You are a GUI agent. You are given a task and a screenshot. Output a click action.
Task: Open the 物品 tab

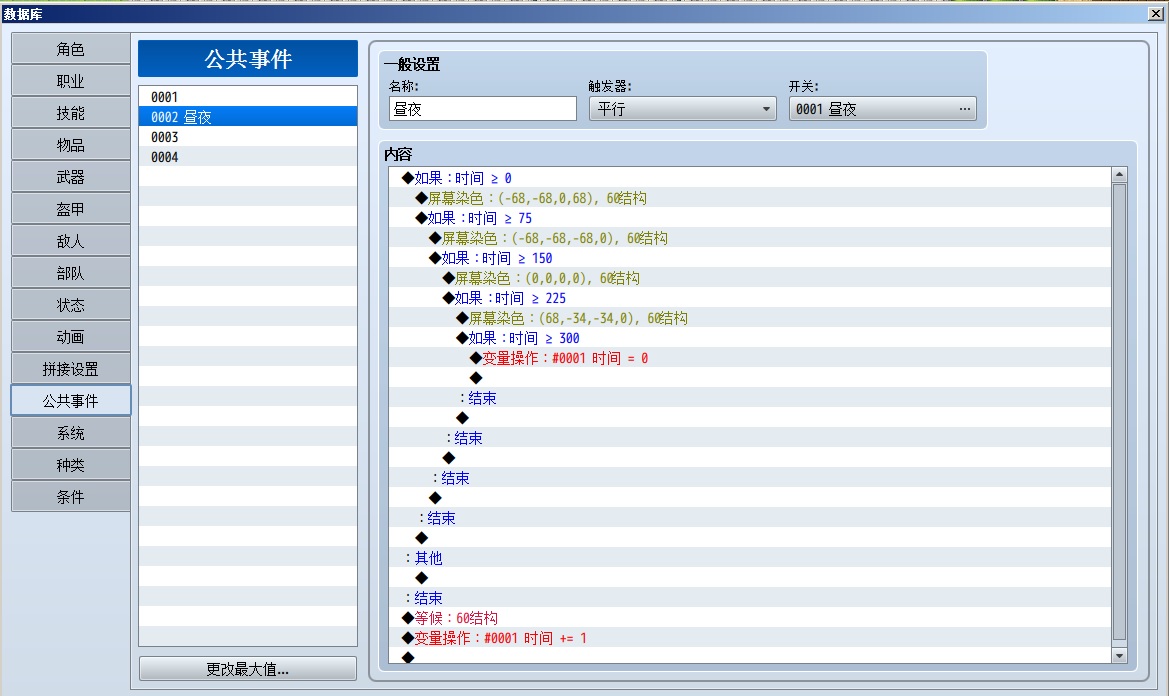pyautogui.click(x=71, y=145)
